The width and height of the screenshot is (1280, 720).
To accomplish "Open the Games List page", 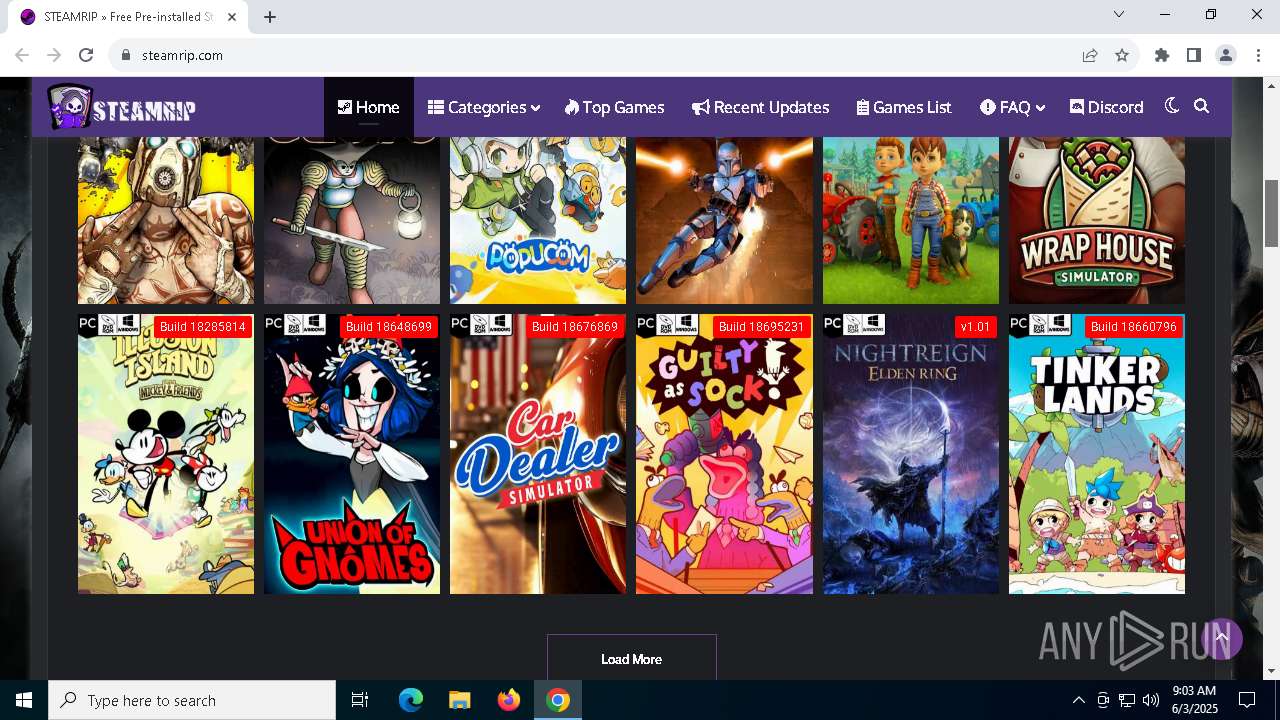I will click(x=904, y=107).
